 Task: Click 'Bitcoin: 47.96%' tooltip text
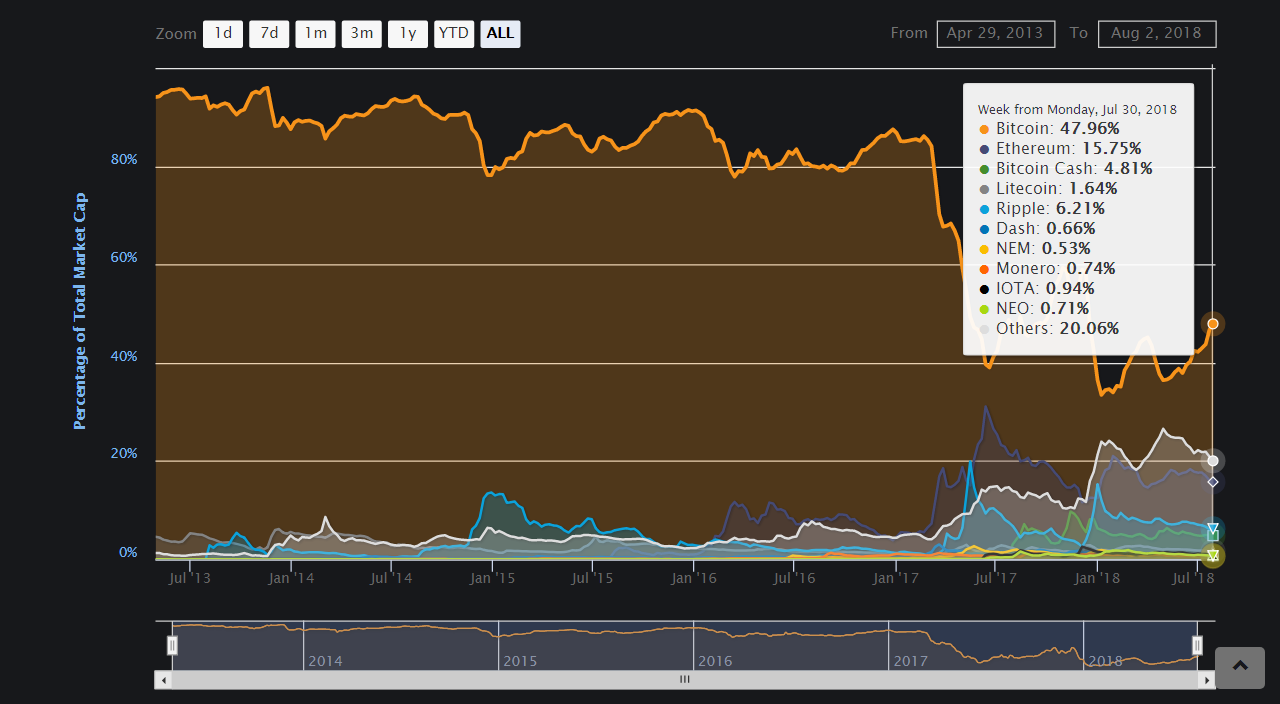coord(1058,129)
